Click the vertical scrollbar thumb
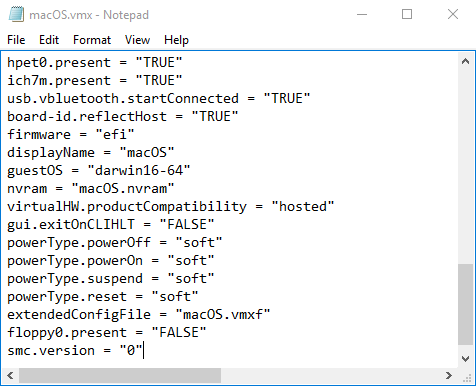Screen dimensions: 476x386 click(466, 304)
